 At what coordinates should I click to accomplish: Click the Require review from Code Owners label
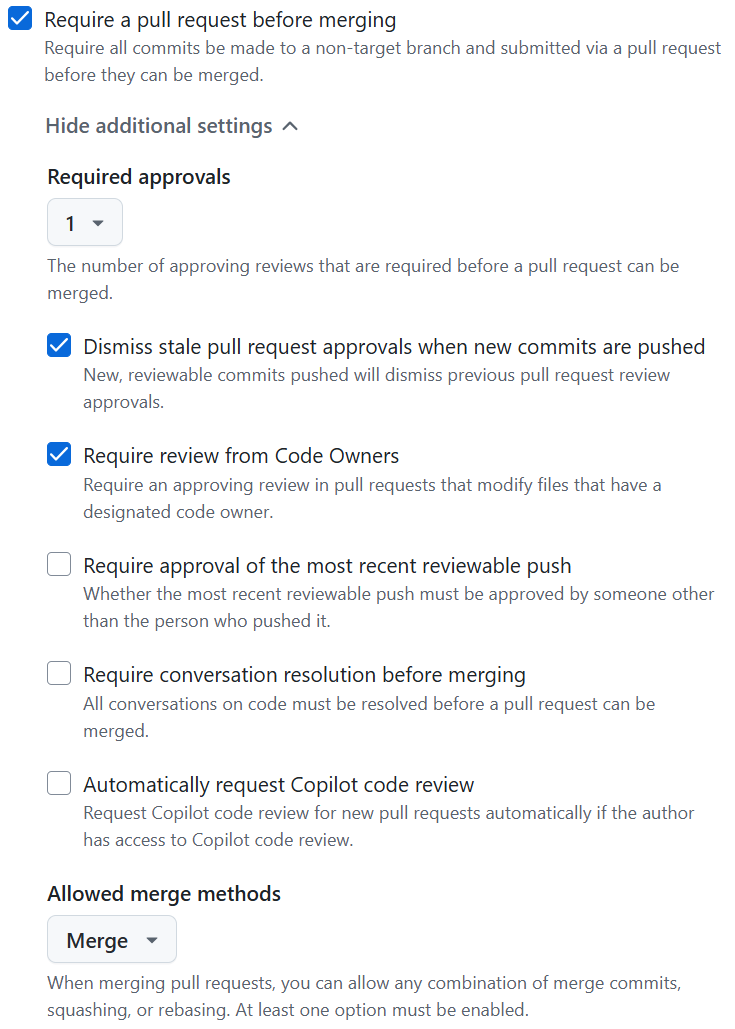pyautogui.click(x=241, y=456)
